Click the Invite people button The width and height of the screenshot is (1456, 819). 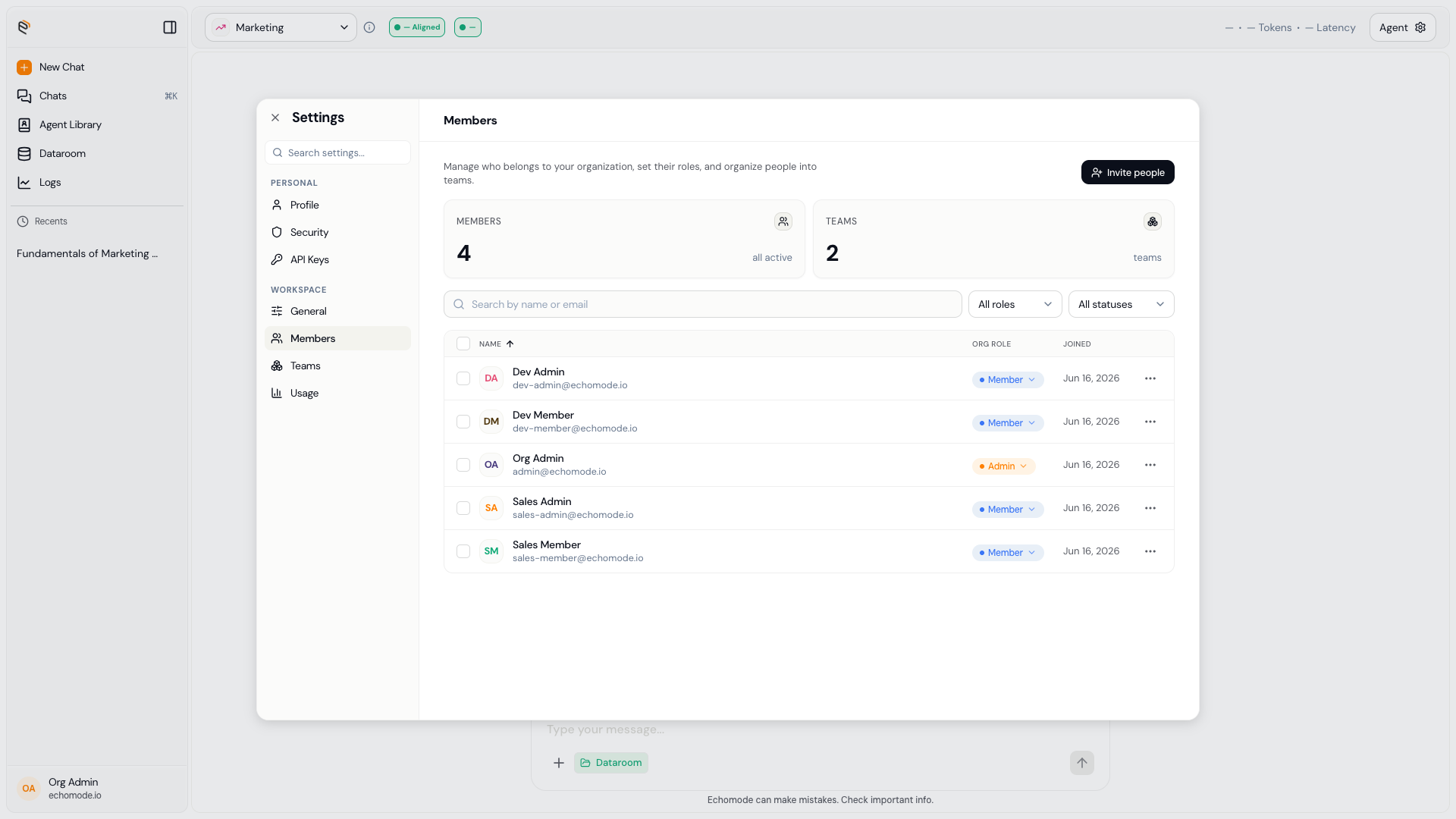coord(1128,172)
